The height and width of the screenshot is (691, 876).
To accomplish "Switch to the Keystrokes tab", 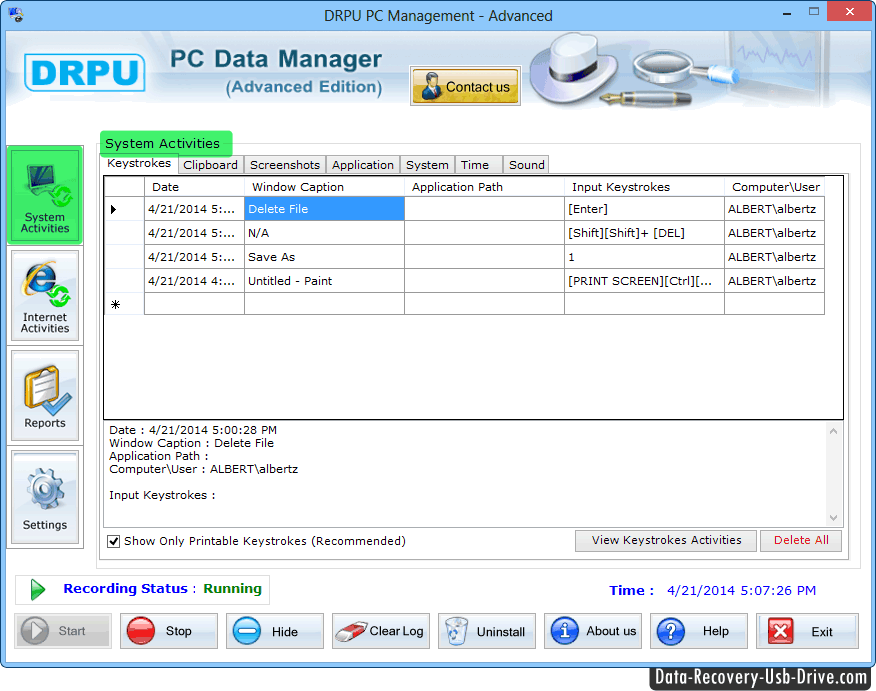I will (139, 163).
